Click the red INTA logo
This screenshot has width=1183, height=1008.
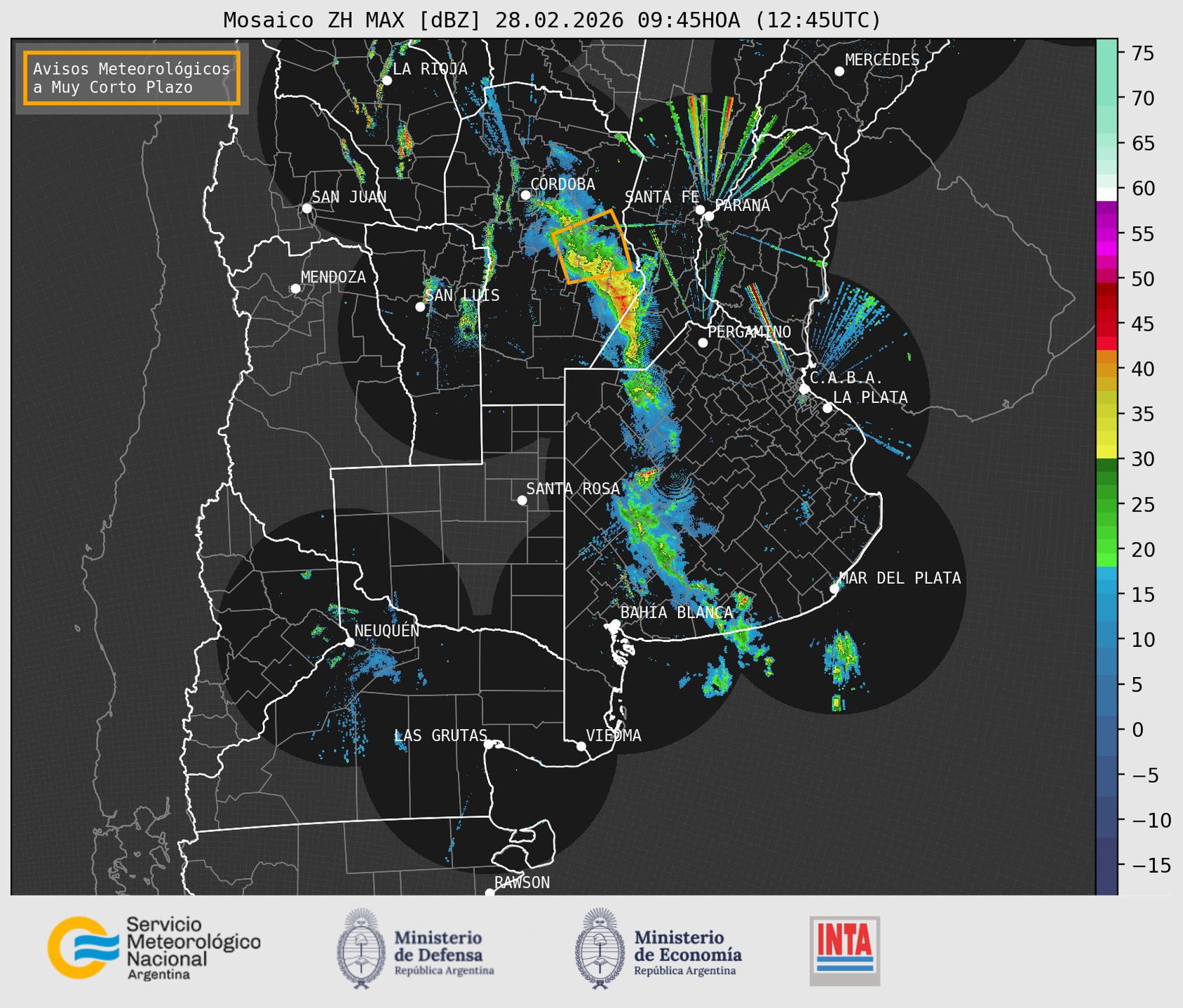click(x=844, y=950)
